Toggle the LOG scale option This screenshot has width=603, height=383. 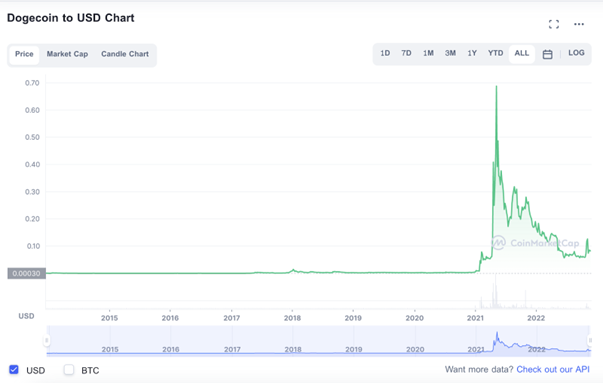[x=576, y=53]
